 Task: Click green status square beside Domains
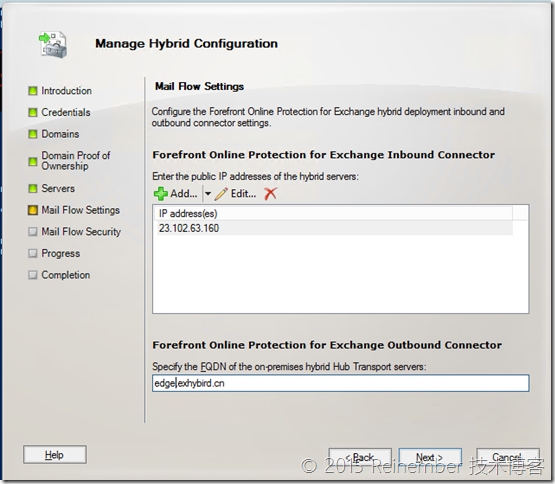33,134
